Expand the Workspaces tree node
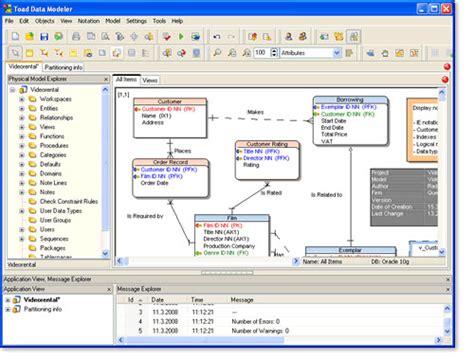This screenshot has height=360, width=474. (x=22, y=99)
